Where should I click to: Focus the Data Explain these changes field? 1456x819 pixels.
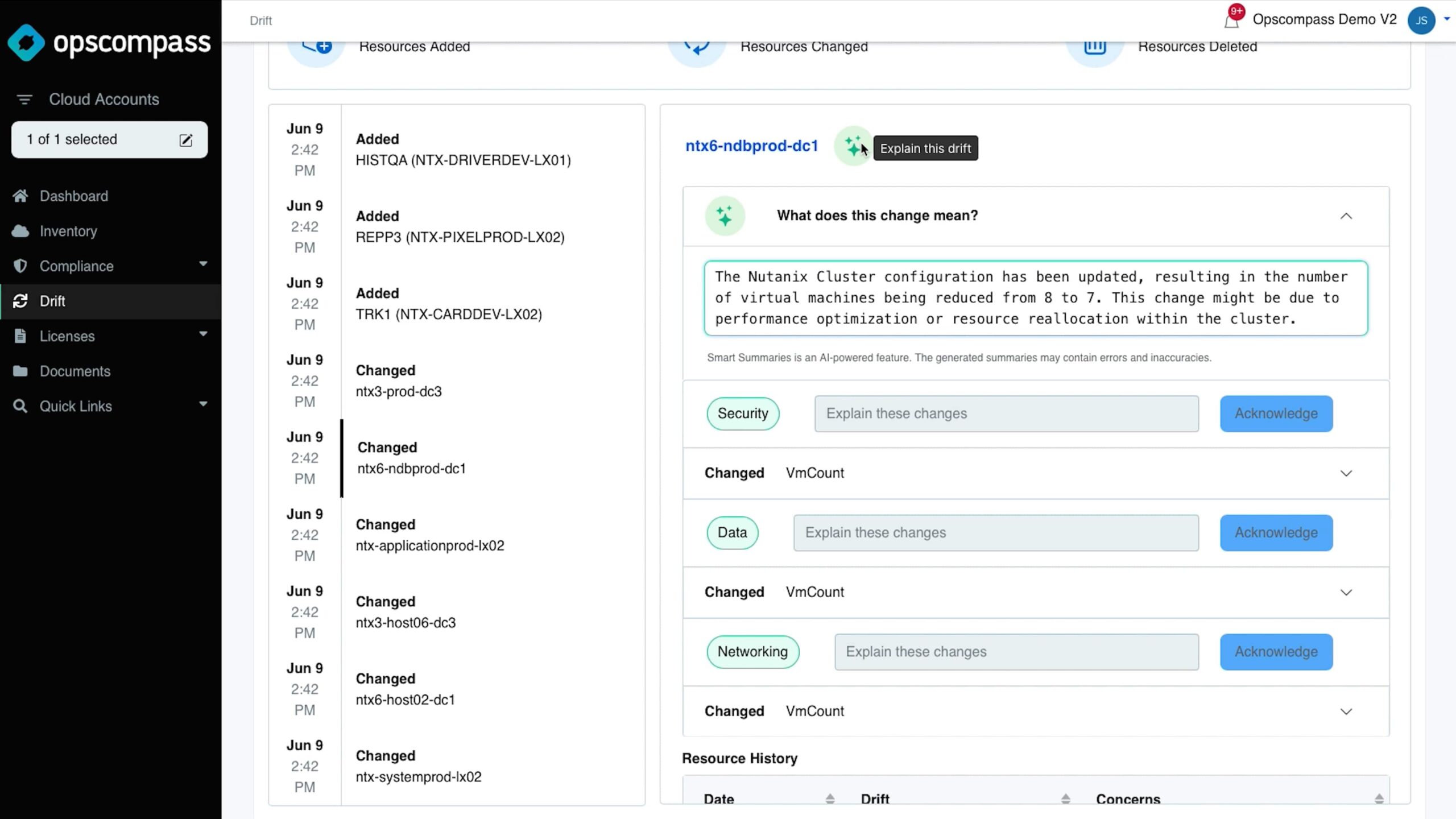coord(996,533)
